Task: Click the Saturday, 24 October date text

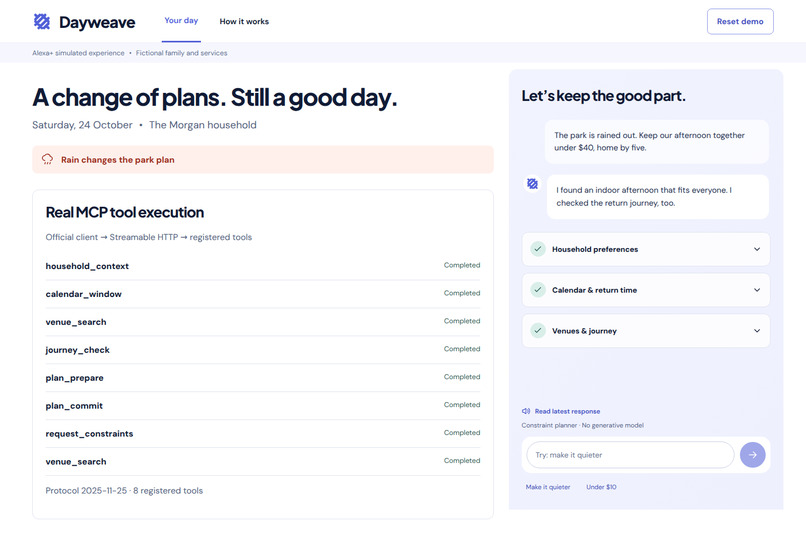Action: pyautogui.click(x=82, y=125)
